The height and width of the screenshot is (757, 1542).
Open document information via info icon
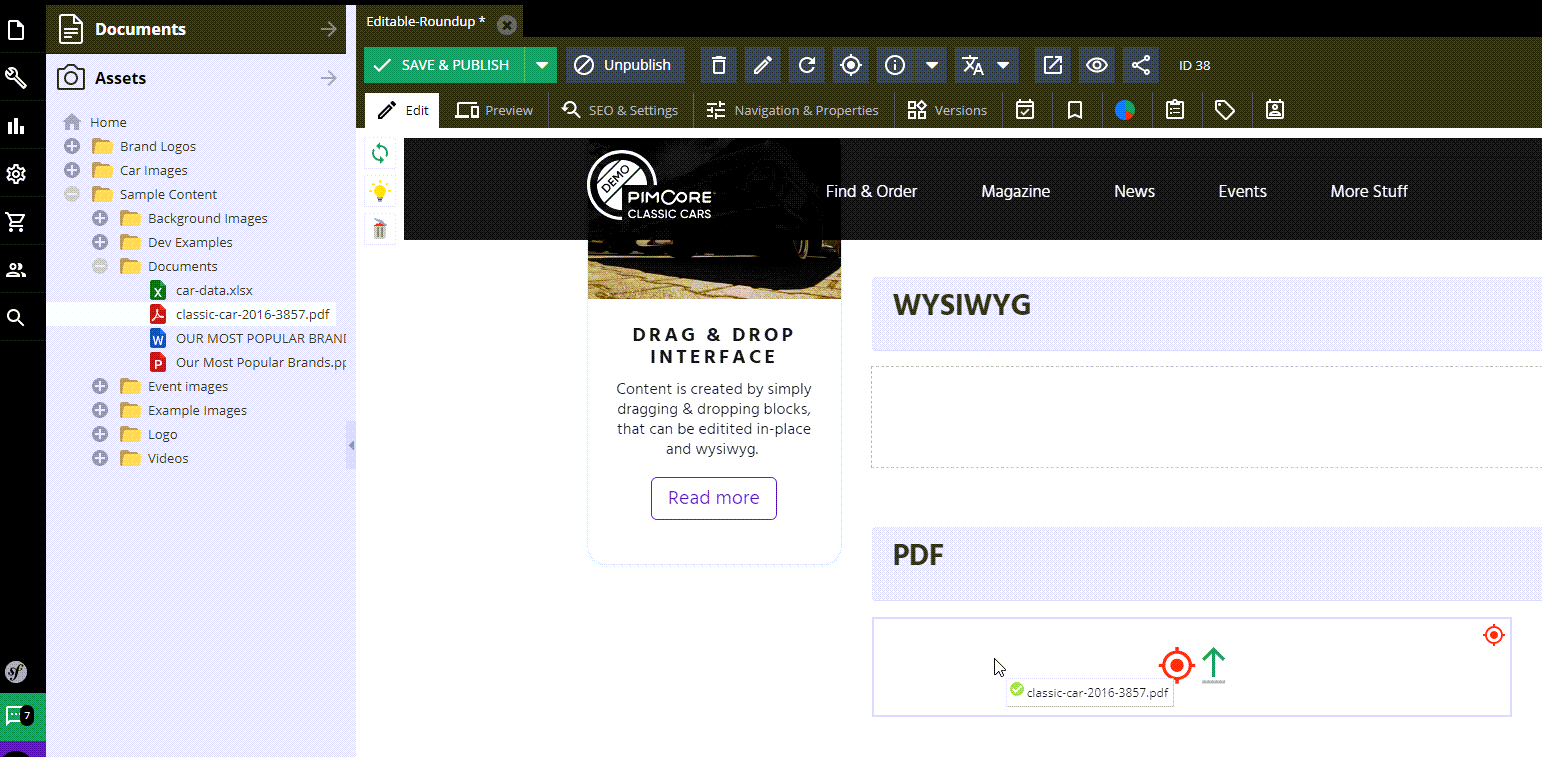[x=894, y=65]
